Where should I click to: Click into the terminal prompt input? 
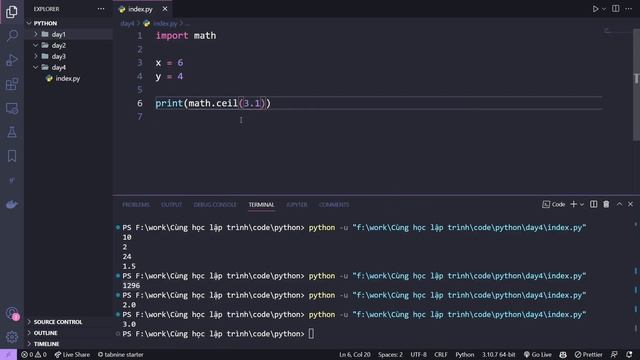pos(311,334)
